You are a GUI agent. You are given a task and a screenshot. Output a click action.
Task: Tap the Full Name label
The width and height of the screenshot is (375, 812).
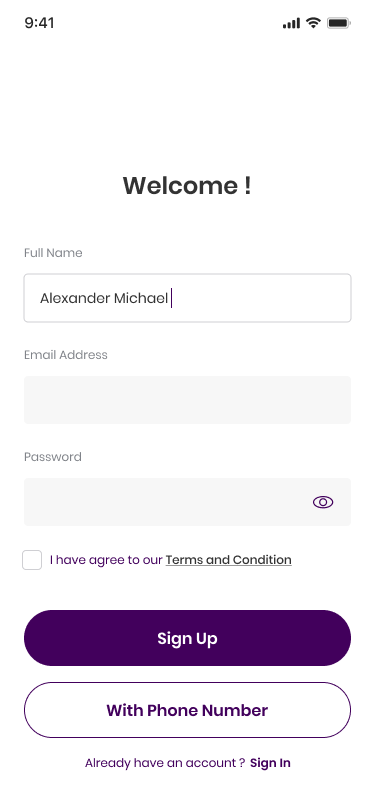pyautogui.click(x=53, y=253)
